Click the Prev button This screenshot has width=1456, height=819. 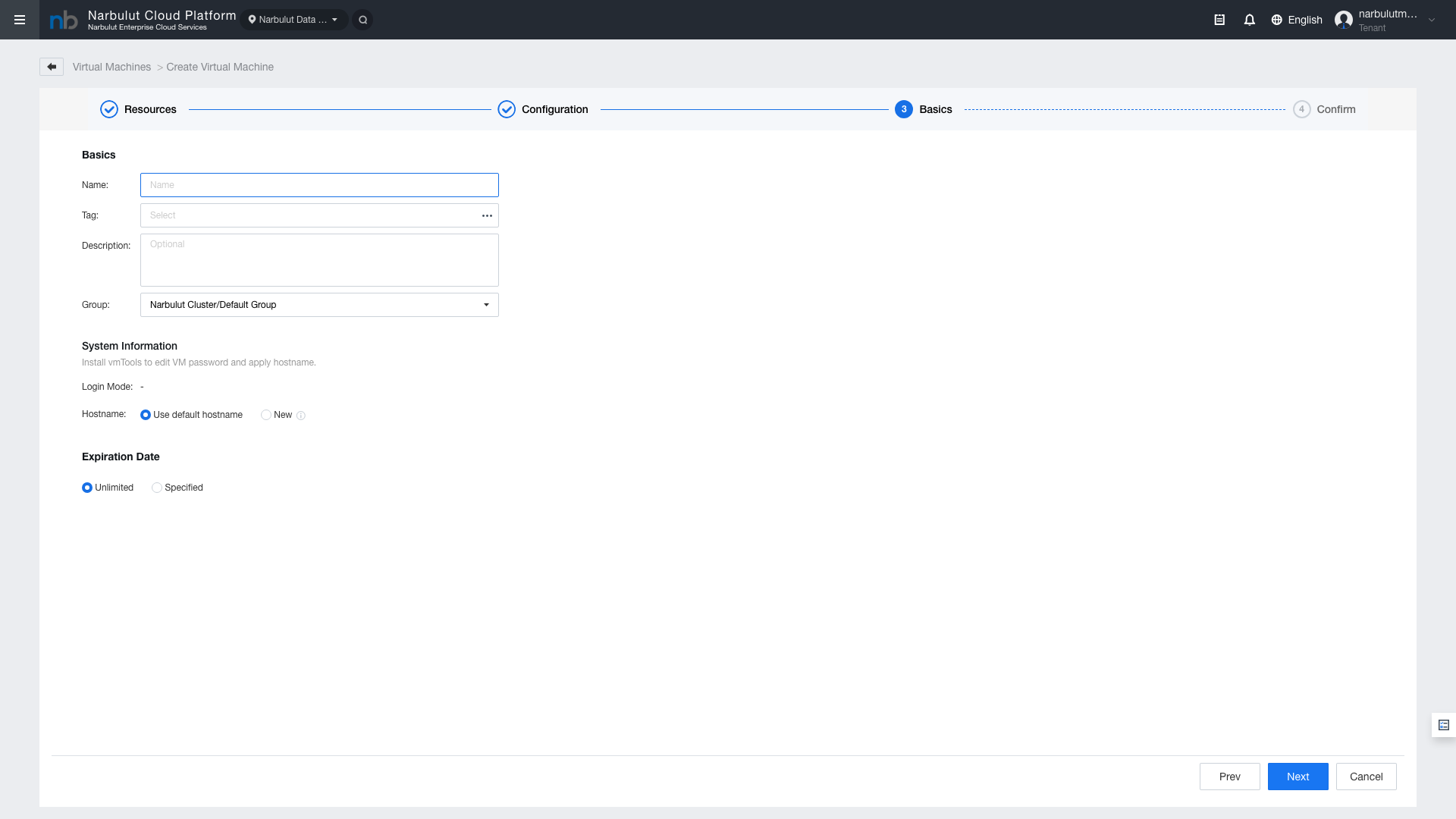1230,777
